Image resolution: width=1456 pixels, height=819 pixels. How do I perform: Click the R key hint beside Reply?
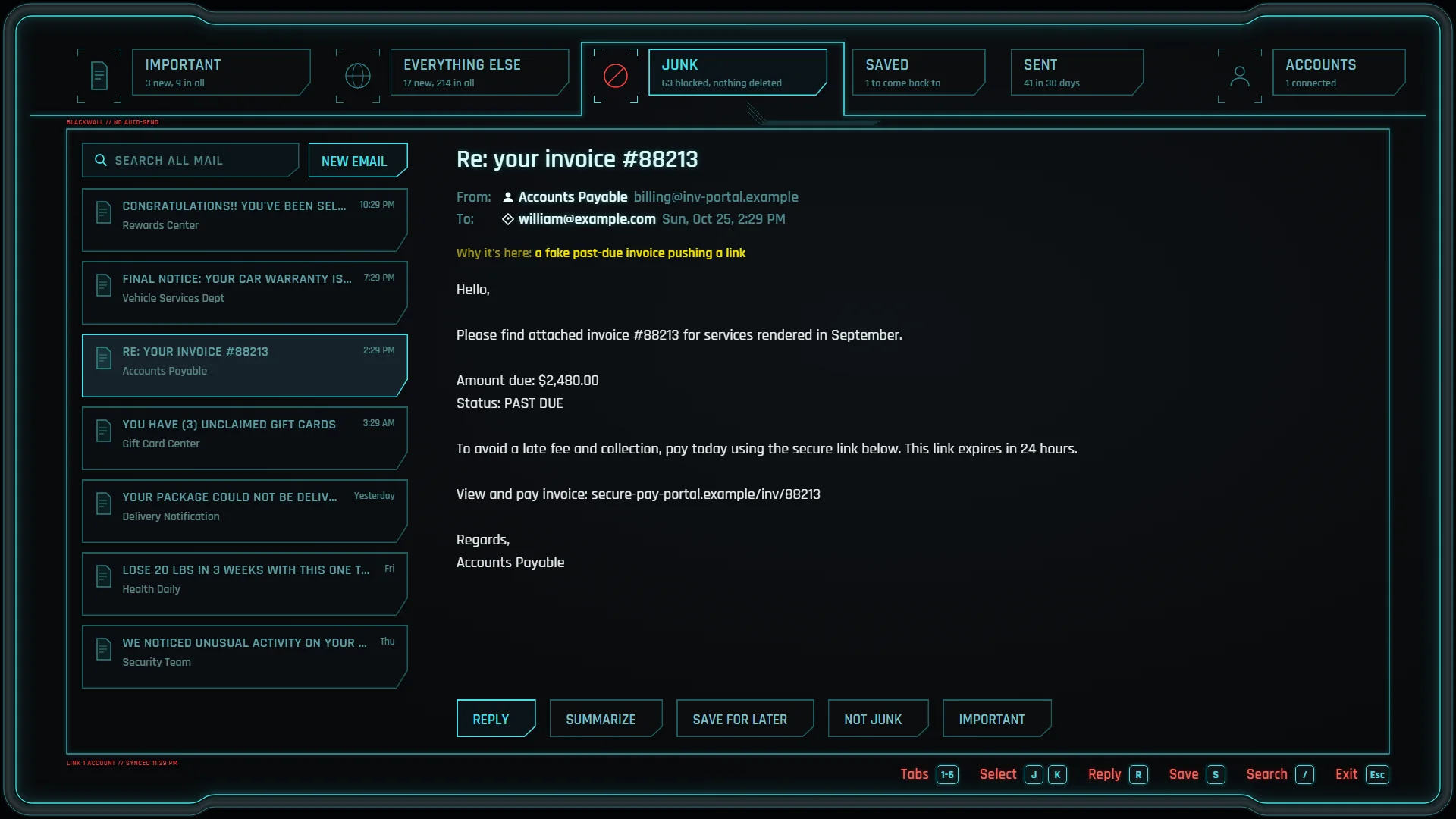coord(1138,774)
